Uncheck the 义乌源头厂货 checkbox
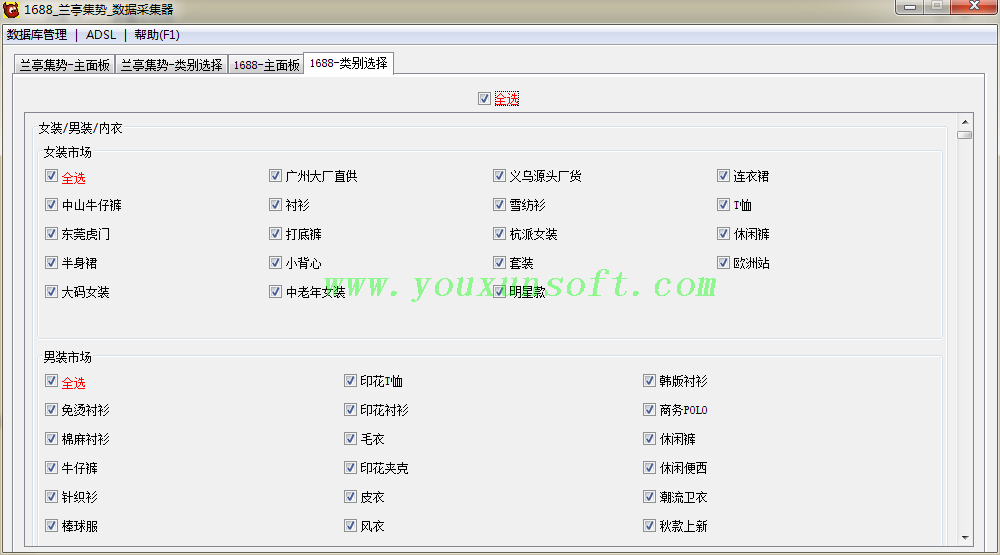Viewport: 1000px width, 555px height. [x=499, y=175]
